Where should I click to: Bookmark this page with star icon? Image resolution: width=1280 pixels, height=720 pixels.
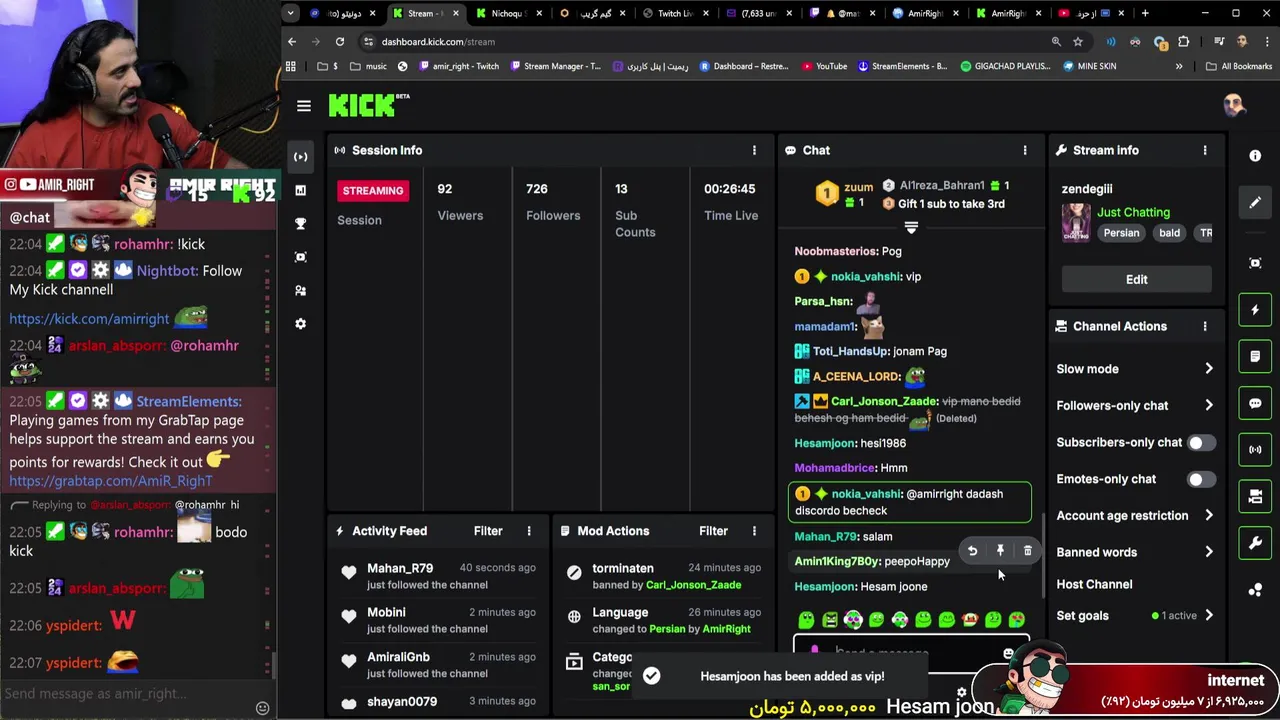tap(1078, 42)
